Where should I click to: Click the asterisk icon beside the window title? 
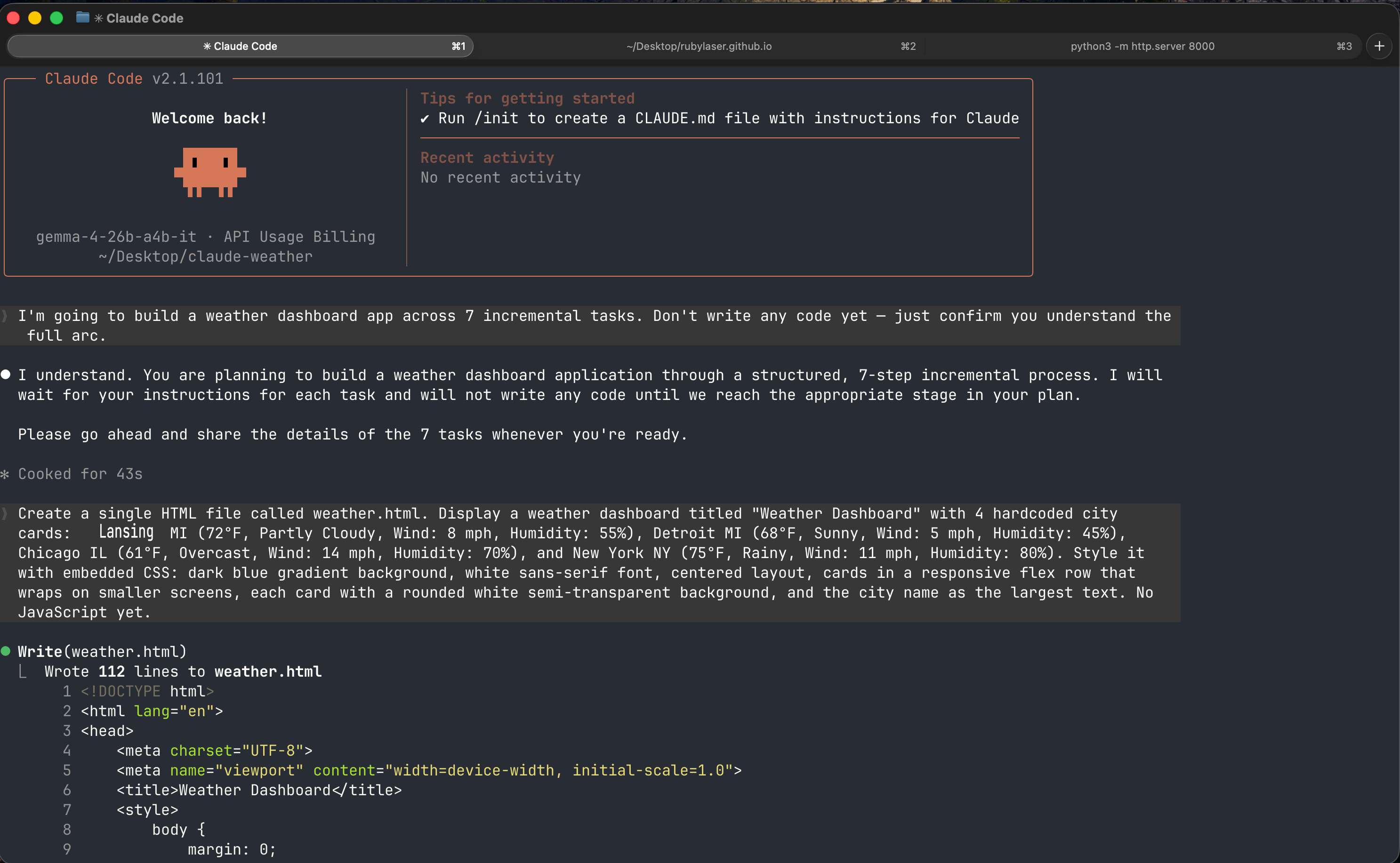click(99, 18)
